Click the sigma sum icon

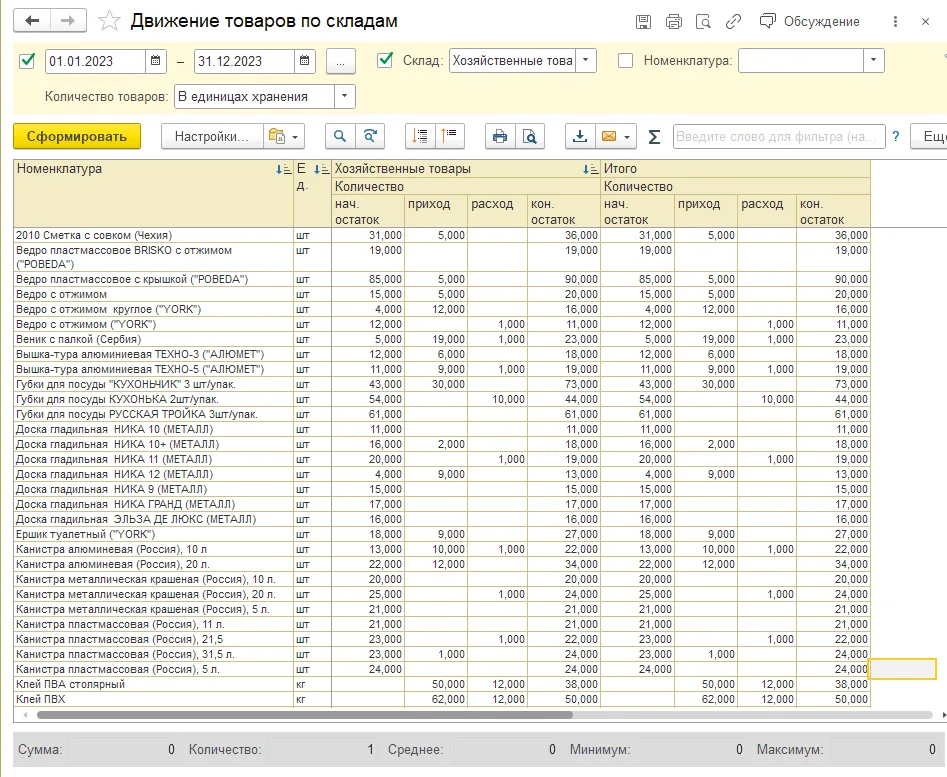tap(654, 137)
